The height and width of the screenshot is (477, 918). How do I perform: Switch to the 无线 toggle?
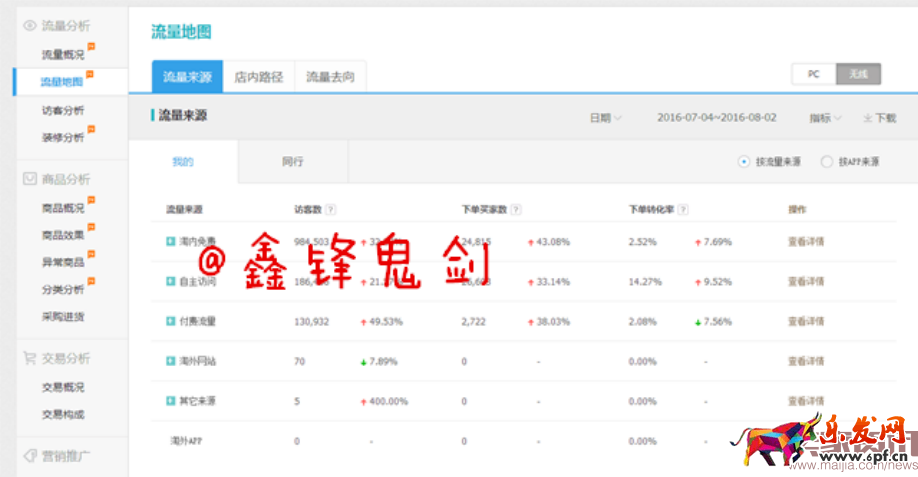(x=858, y=74)
